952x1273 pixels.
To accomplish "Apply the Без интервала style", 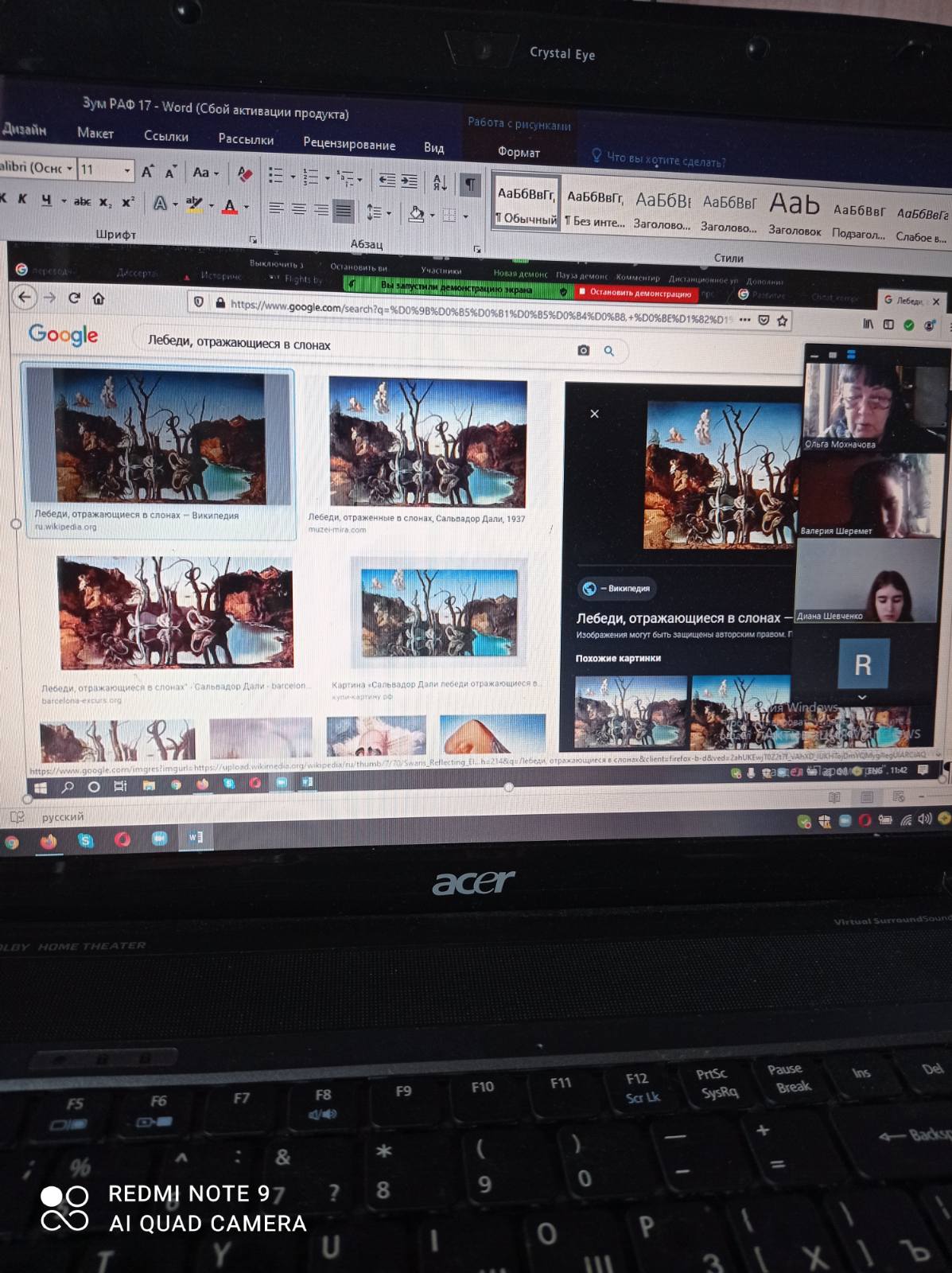I will [595, 208].
